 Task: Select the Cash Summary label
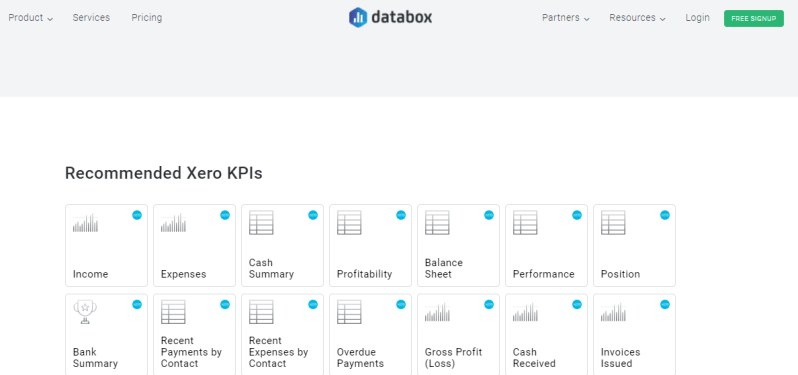click(271, 268)
